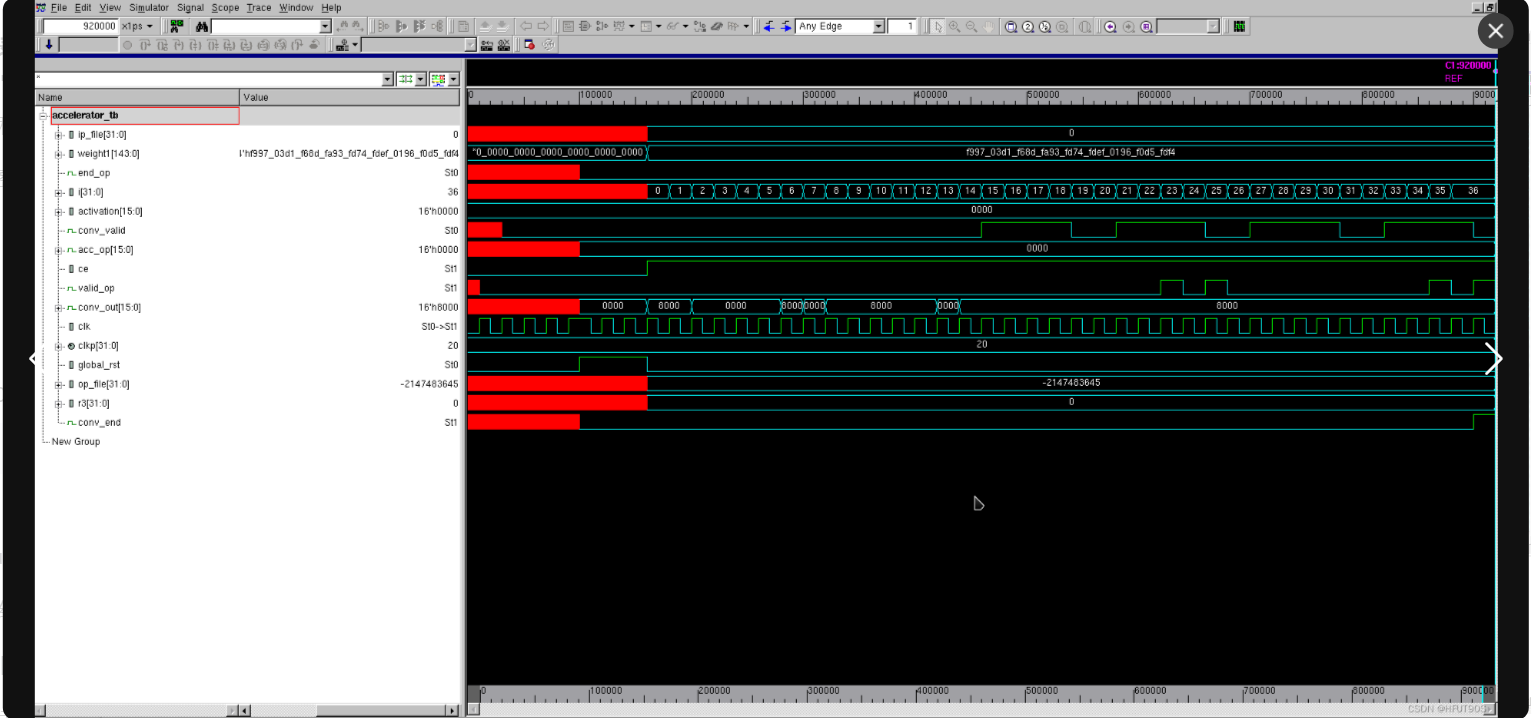Expand the op_file[31:0] bus
This screenshot has width=1532, height=718.
click(x=59, y=385)
